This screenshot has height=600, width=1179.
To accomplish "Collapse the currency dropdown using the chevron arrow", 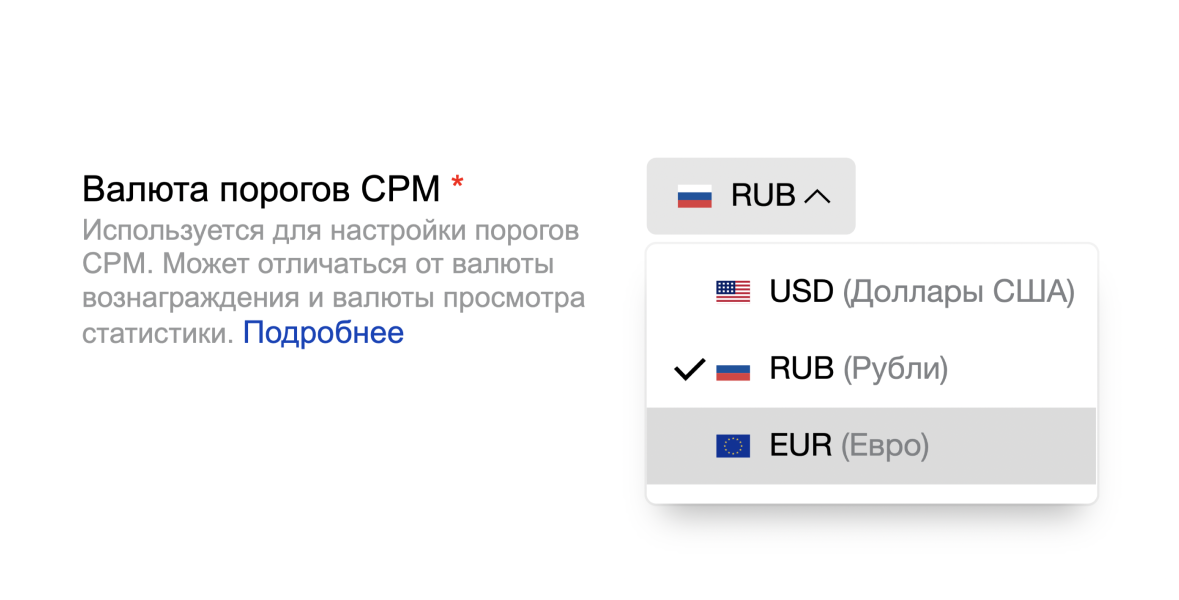I will 818,197.
